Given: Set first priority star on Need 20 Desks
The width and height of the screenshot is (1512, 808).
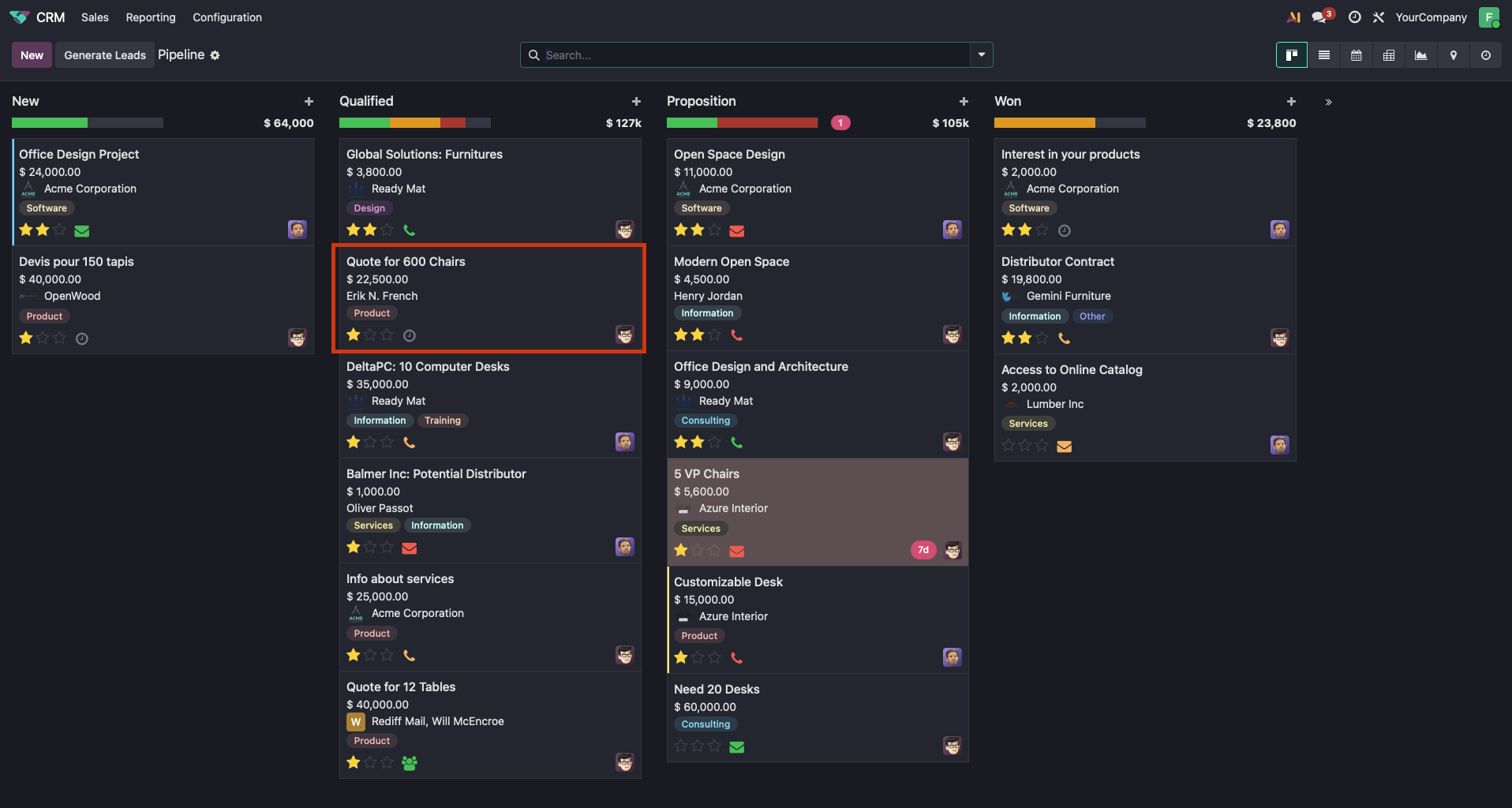Looking at the screenshot, I should (681, 746).
